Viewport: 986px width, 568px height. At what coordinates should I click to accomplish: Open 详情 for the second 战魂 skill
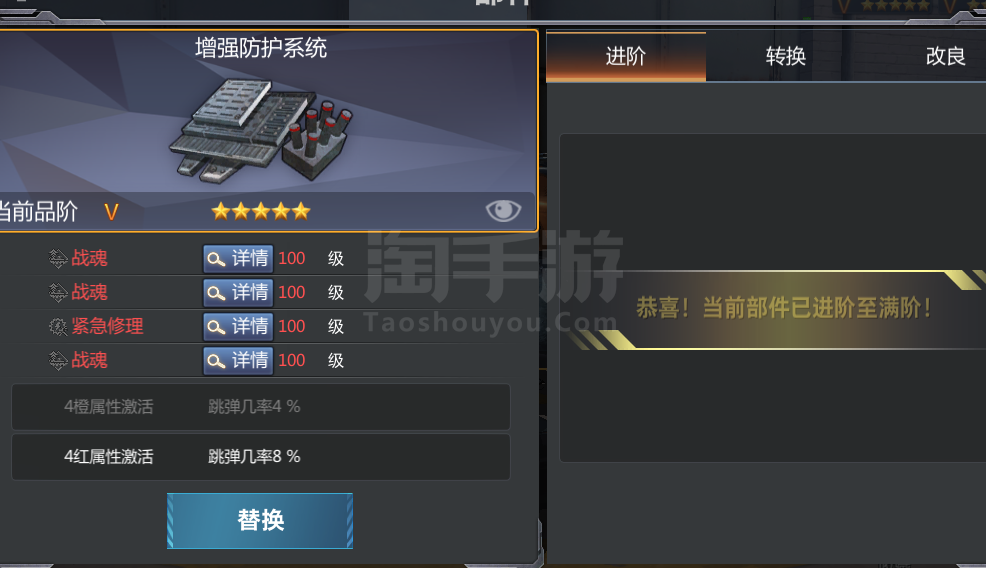(238, 292)
